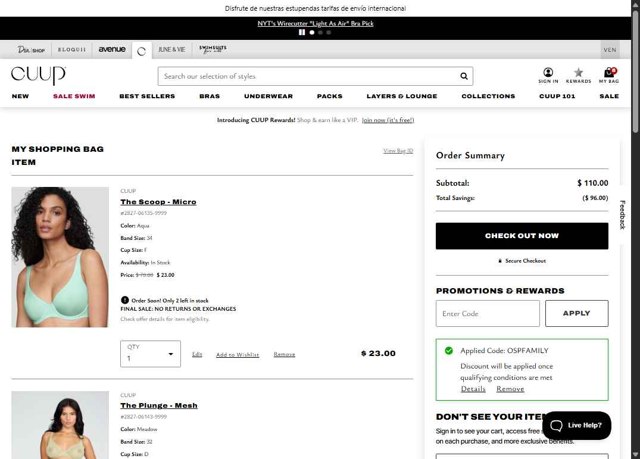640x459 pixels.
Task: Open the Dia Shop brand tab
Action: coord(31,50)
